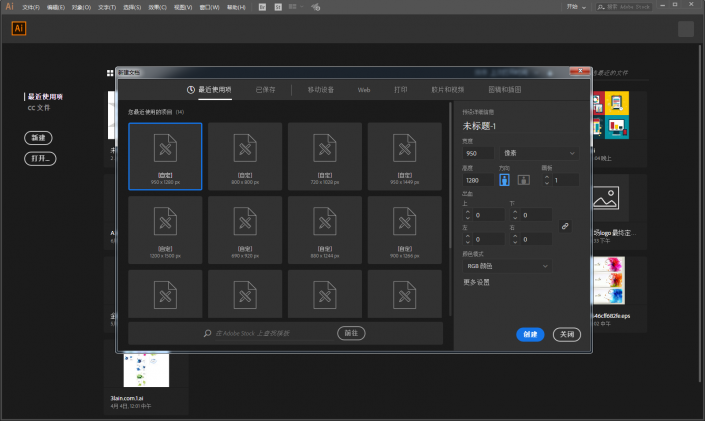Switch to the 打印 tab
Screen dimensions: 705x421
tap(401, 90)
